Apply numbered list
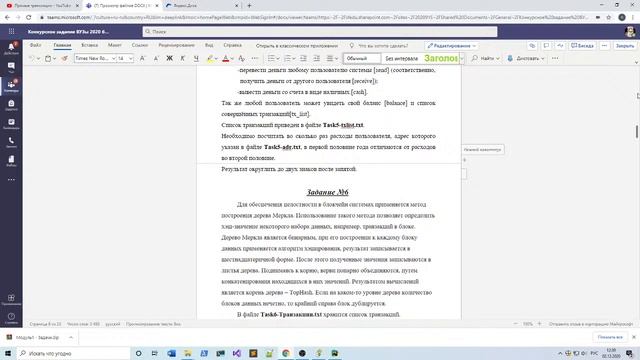 click(x=287, y=58)
